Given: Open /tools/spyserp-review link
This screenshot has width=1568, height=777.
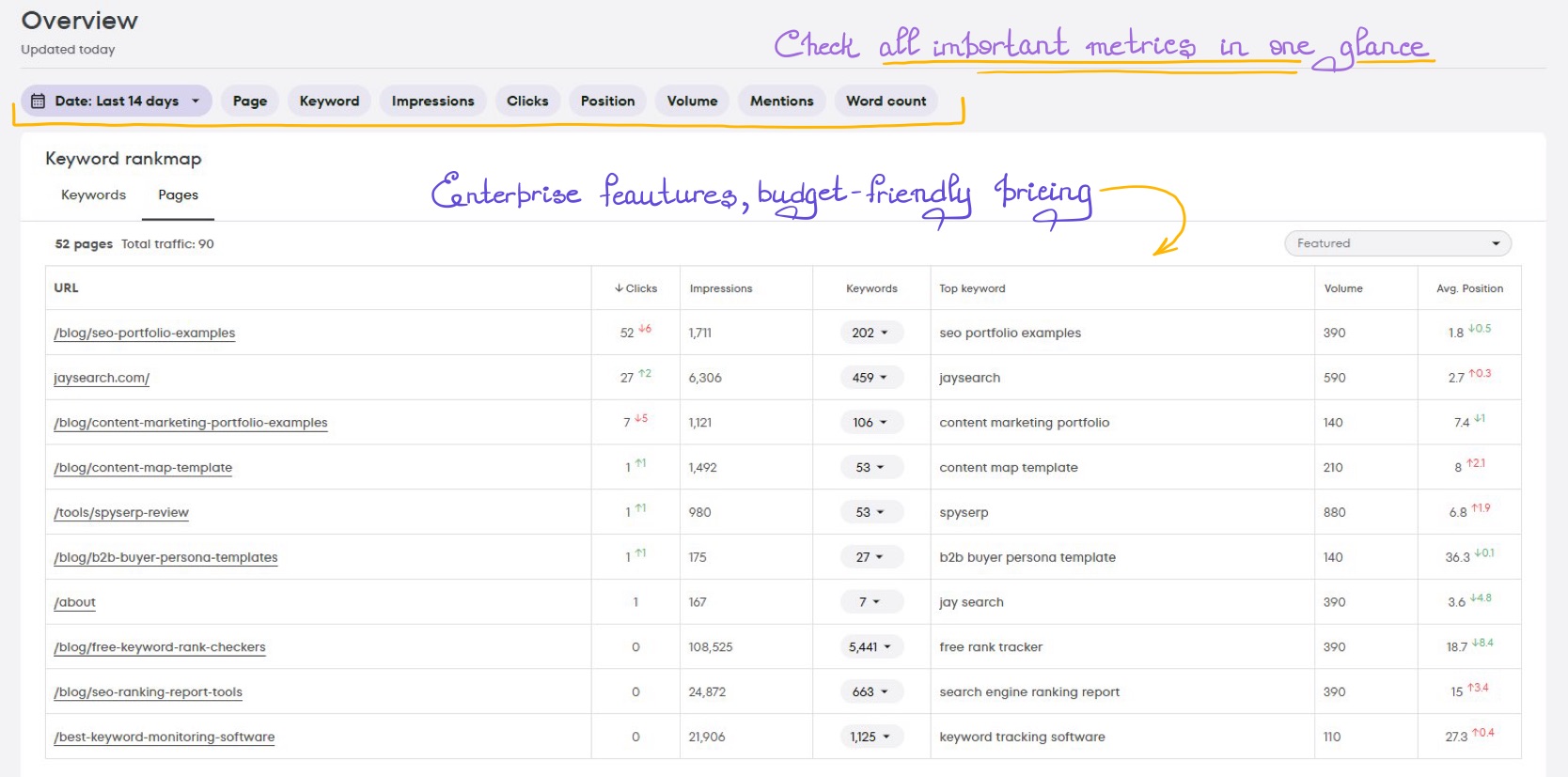Looking at the screenshot, I should [x=121, y=512].
